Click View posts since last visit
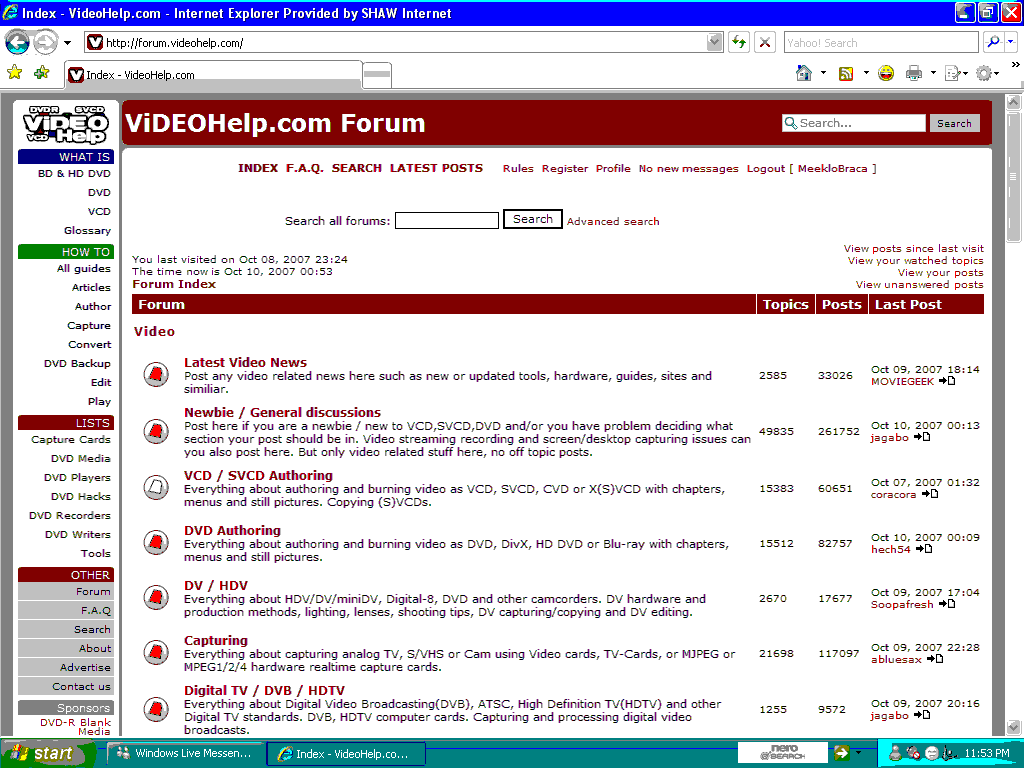The image size is (1024, 768). (913, 248)
